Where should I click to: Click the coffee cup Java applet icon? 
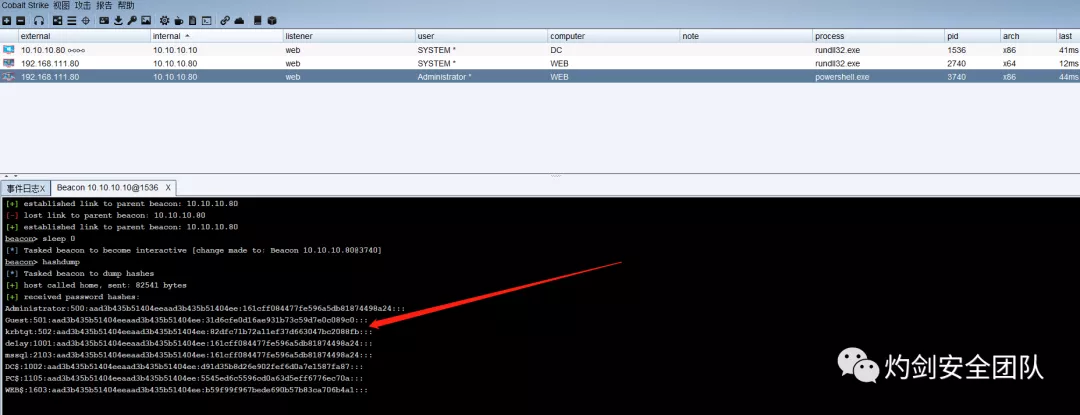pyautogui.click(x=179, y=21)
